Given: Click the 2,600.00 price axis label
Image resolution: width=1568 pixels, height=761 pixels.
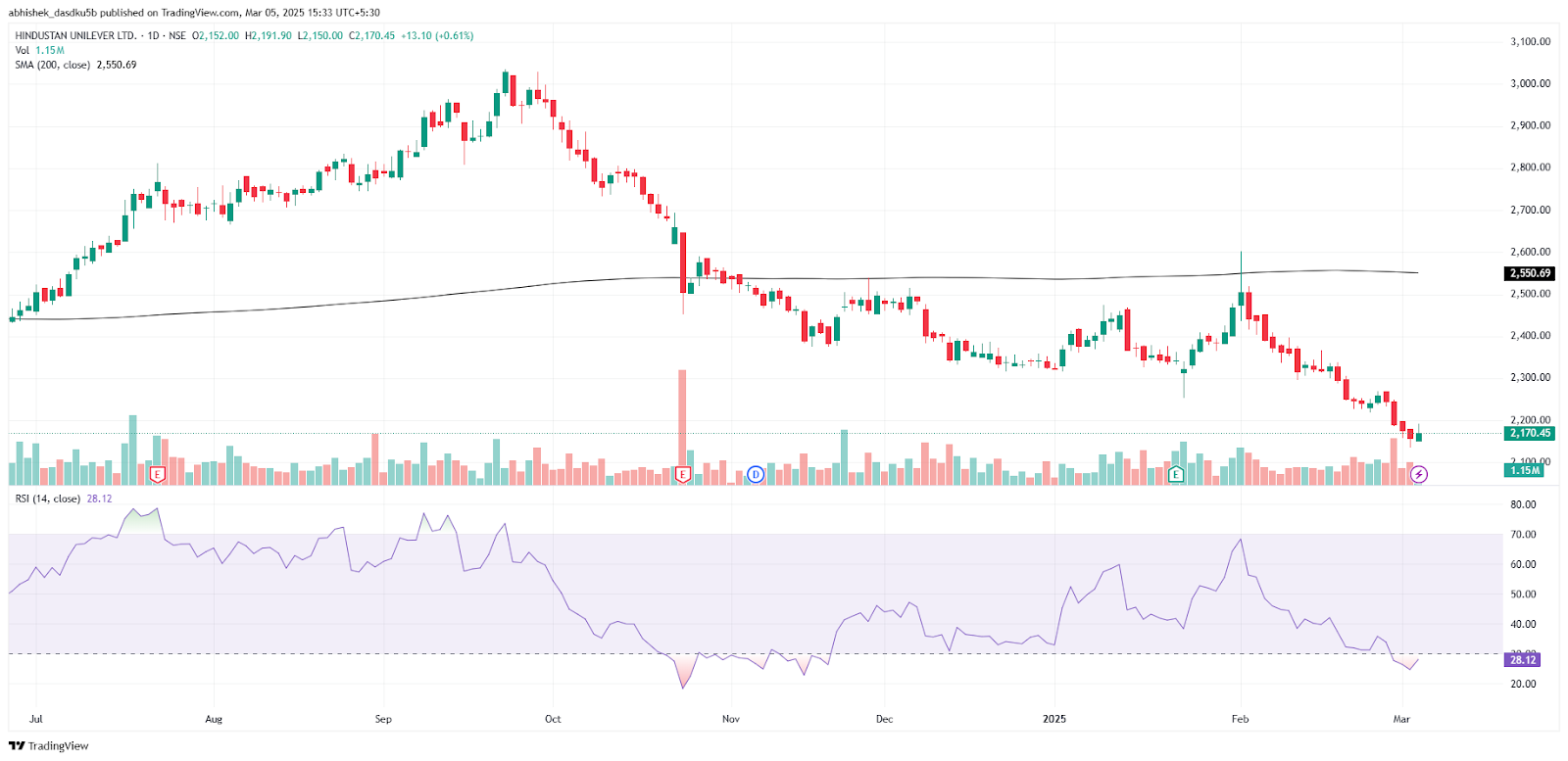Looking at the screenshot, I should [x=1530, y=252].
